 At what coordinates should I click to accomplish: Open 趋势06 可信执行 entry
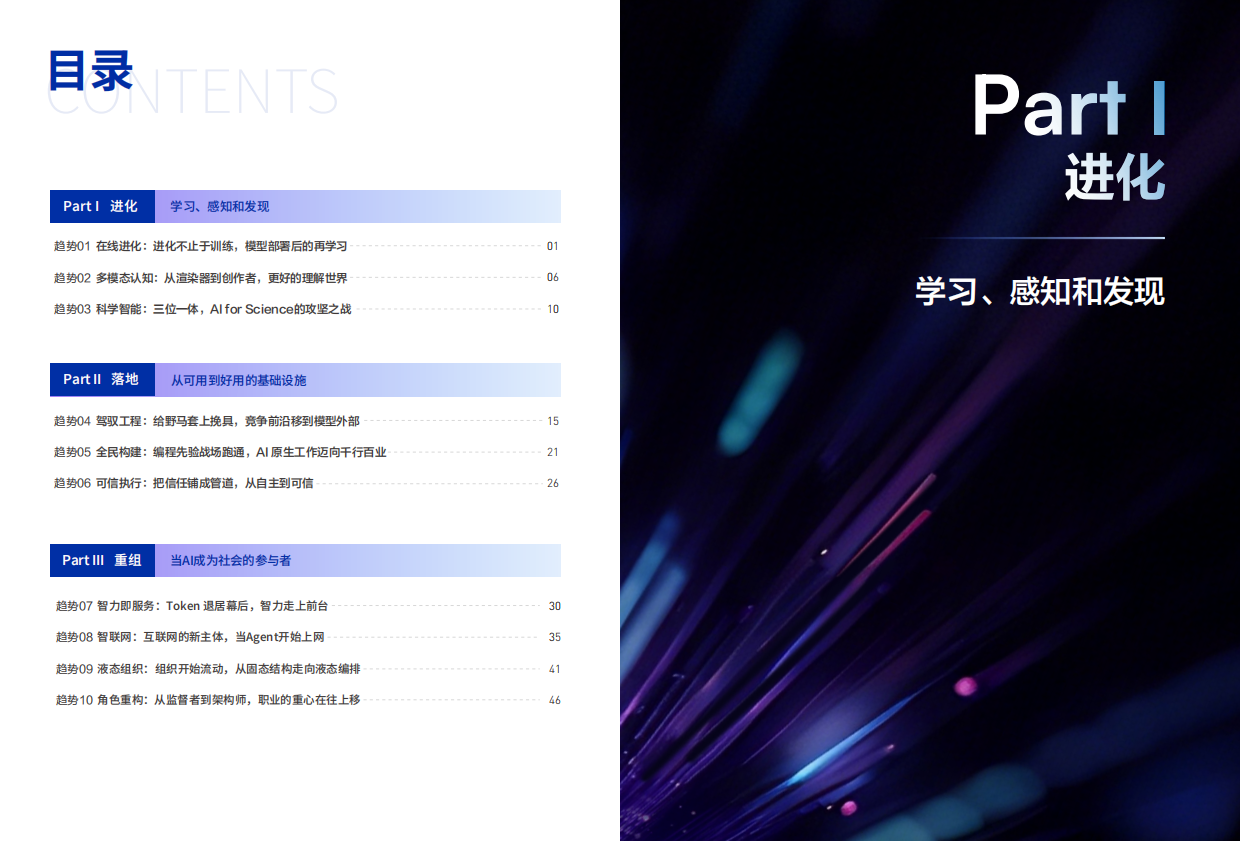183,483
